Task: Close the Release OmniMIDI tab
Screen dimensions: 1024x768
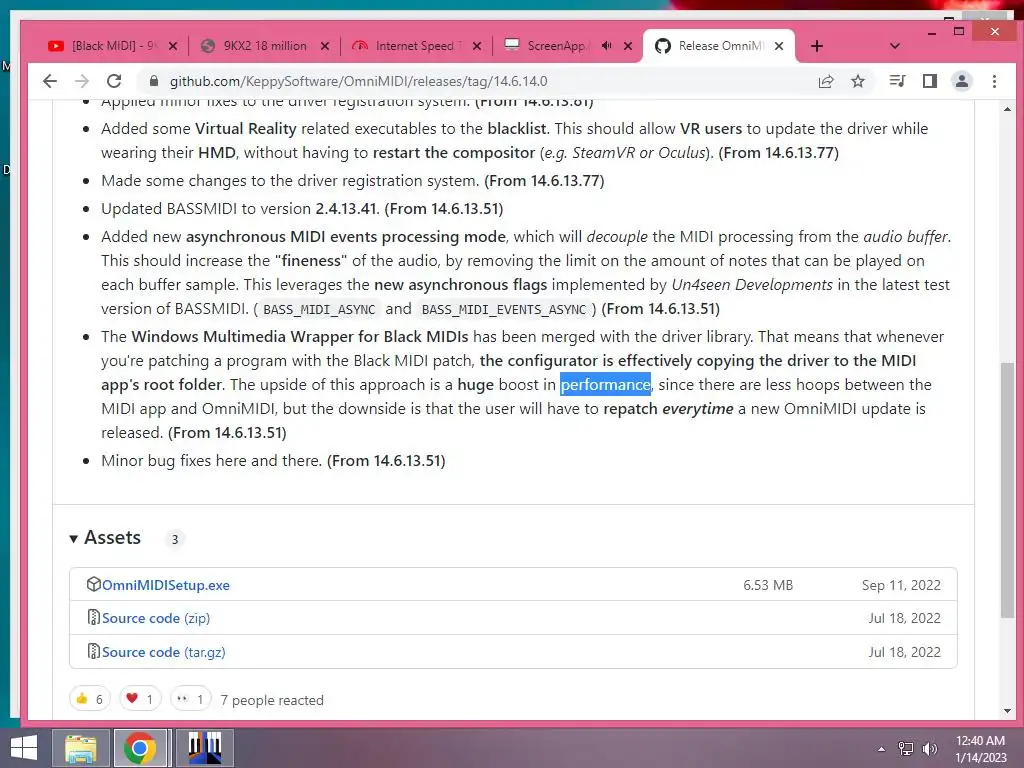Action: (779, 46)
